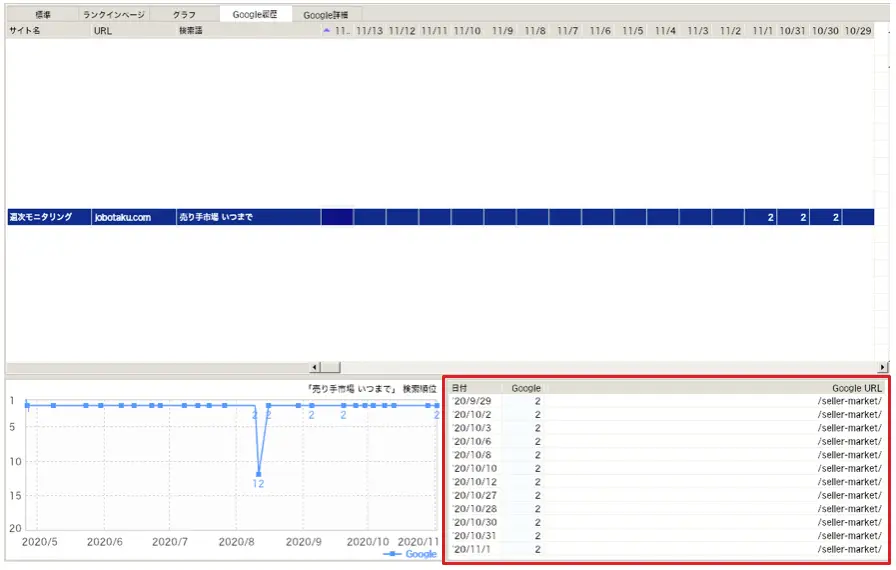Select the '20/10/2 history row date
This screenshot has width=896, height=570.
[472, 415]
